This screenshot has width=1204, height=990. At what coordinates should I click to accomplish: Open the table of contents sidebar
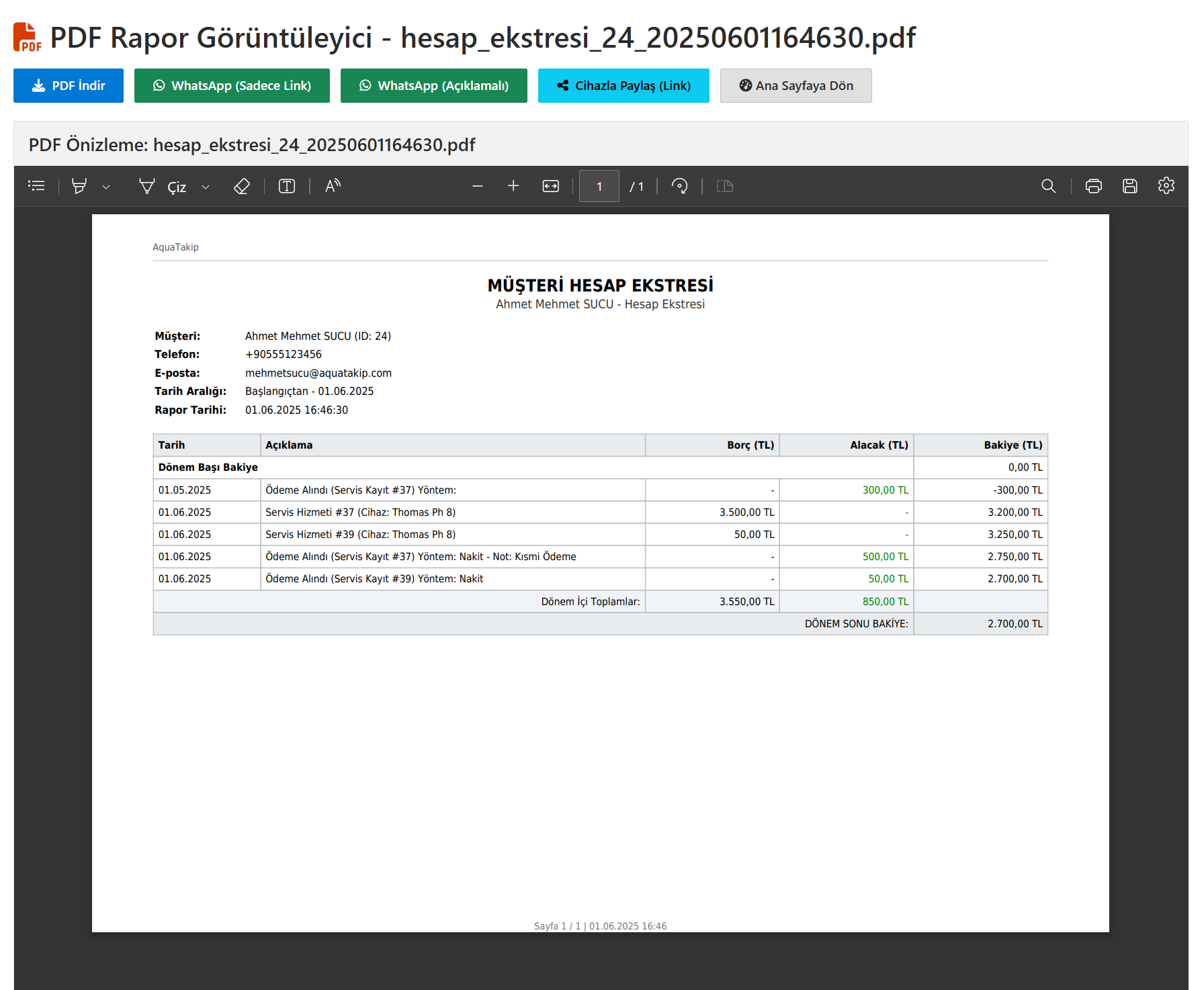36,186
